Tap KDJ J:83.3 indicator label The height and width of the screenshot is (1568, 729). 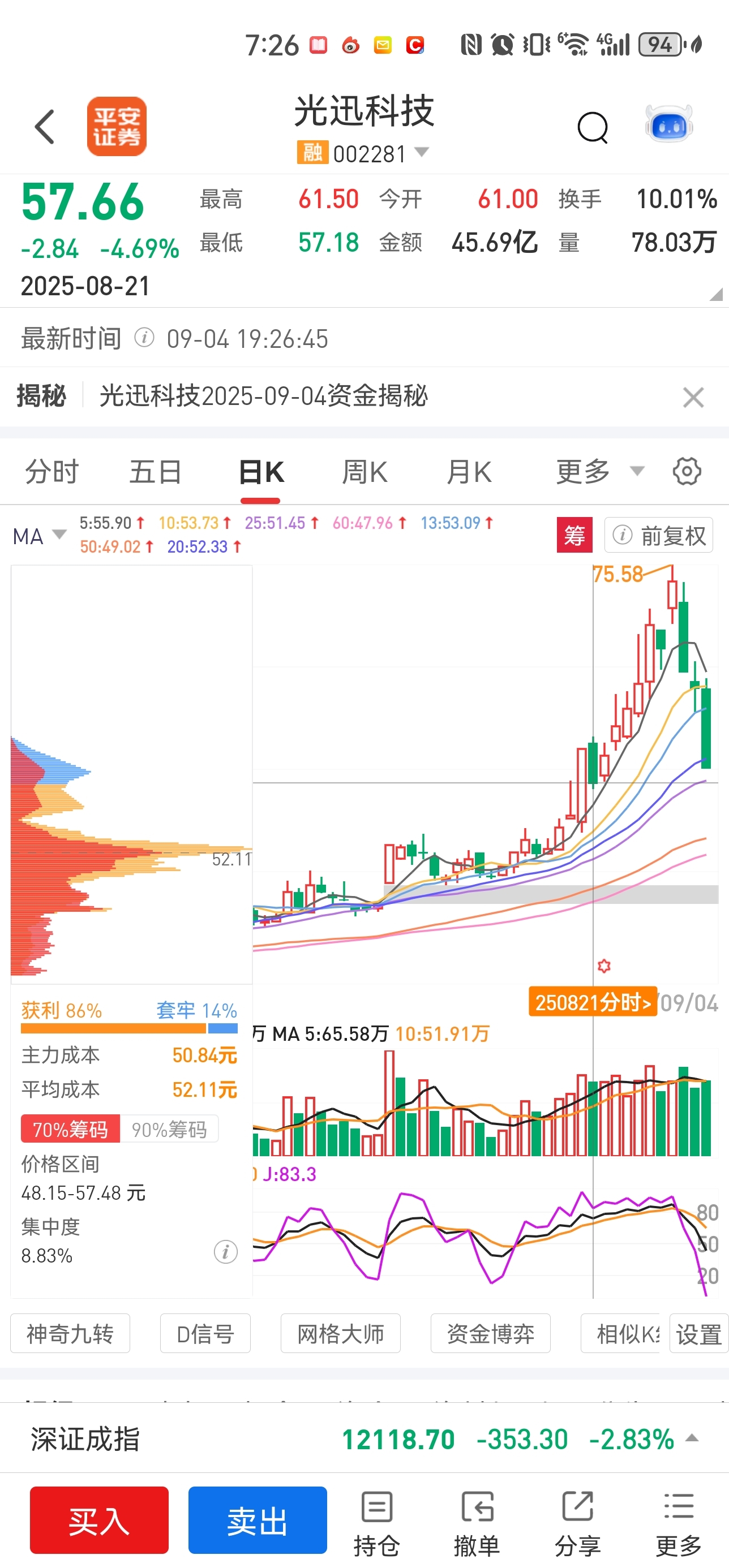289,1174
